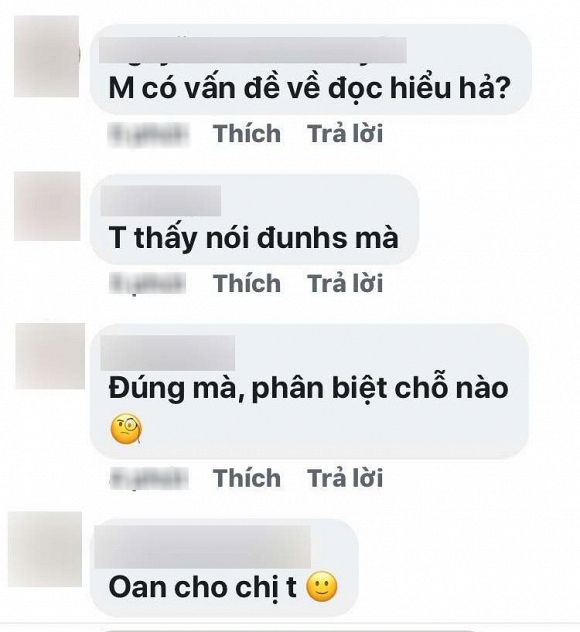580x632 pixels.
Task: Open the avatar beside 'Oan cho chị t'
Action: tap(45, 549)
